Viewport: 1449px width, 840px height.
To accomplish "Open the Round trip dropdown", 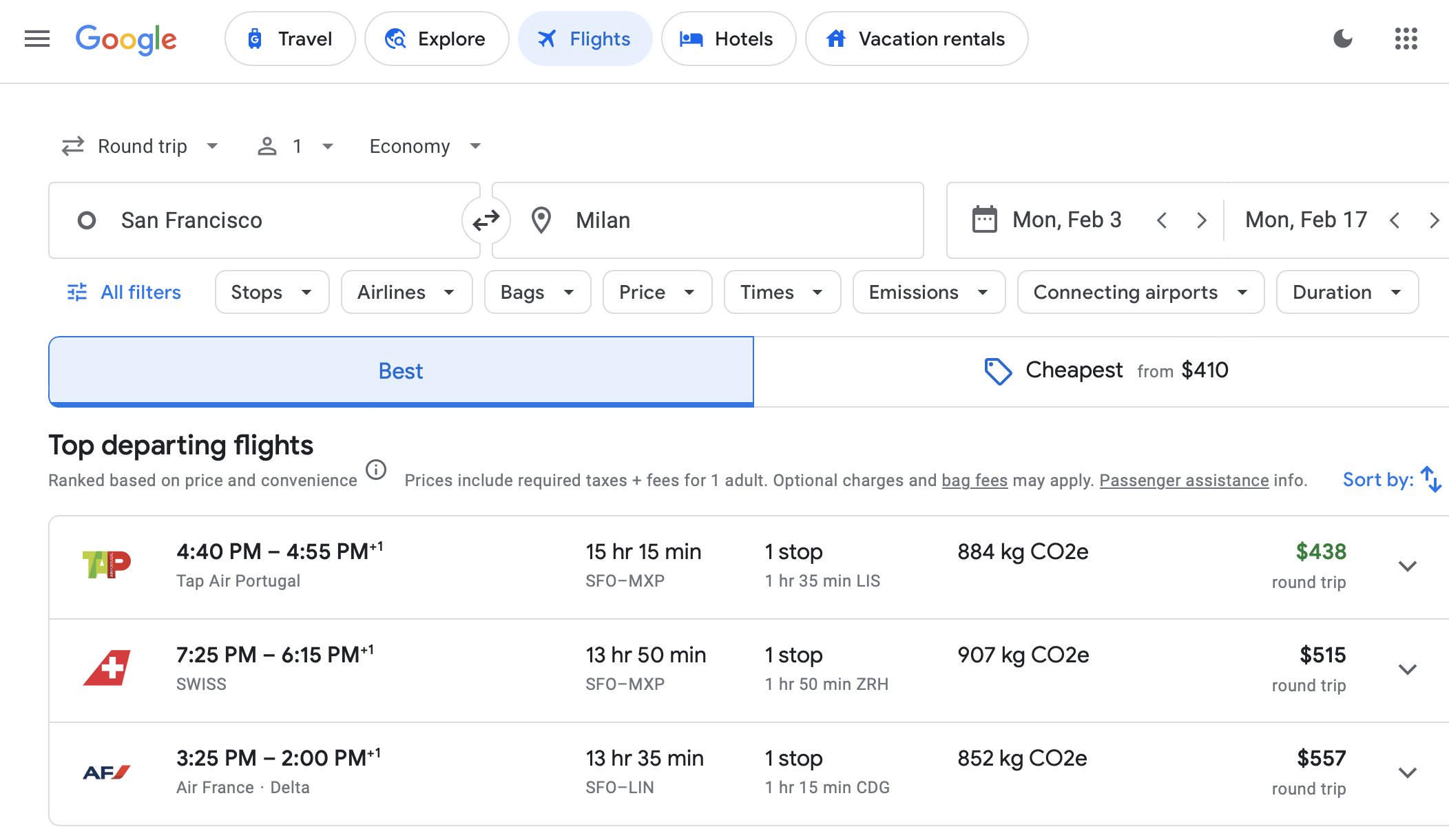I will [140, 146].
